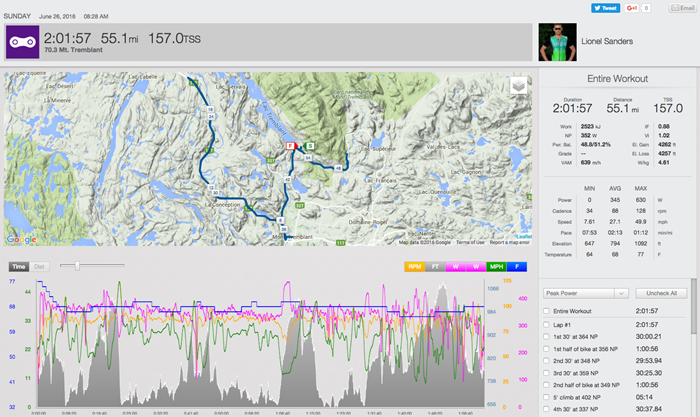Check the 4th 30' at 337 NP box
This screenshot has height=417, width=700.
click(x=546, y=409)
